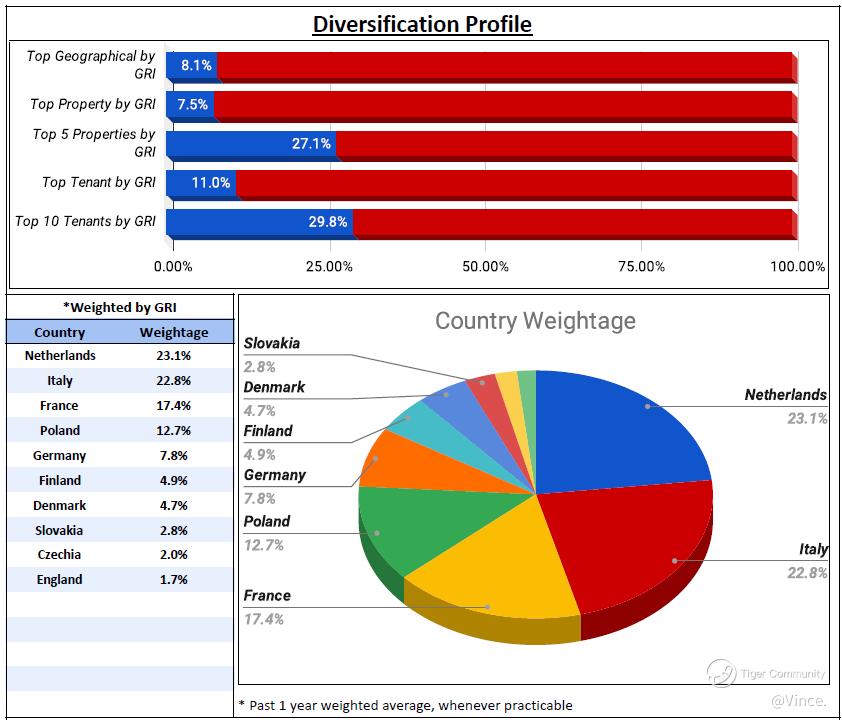Select the Netherlands table cell
The height and width of the screenshot is (720, 842).
pyautogui.click(x=60, y=355)
